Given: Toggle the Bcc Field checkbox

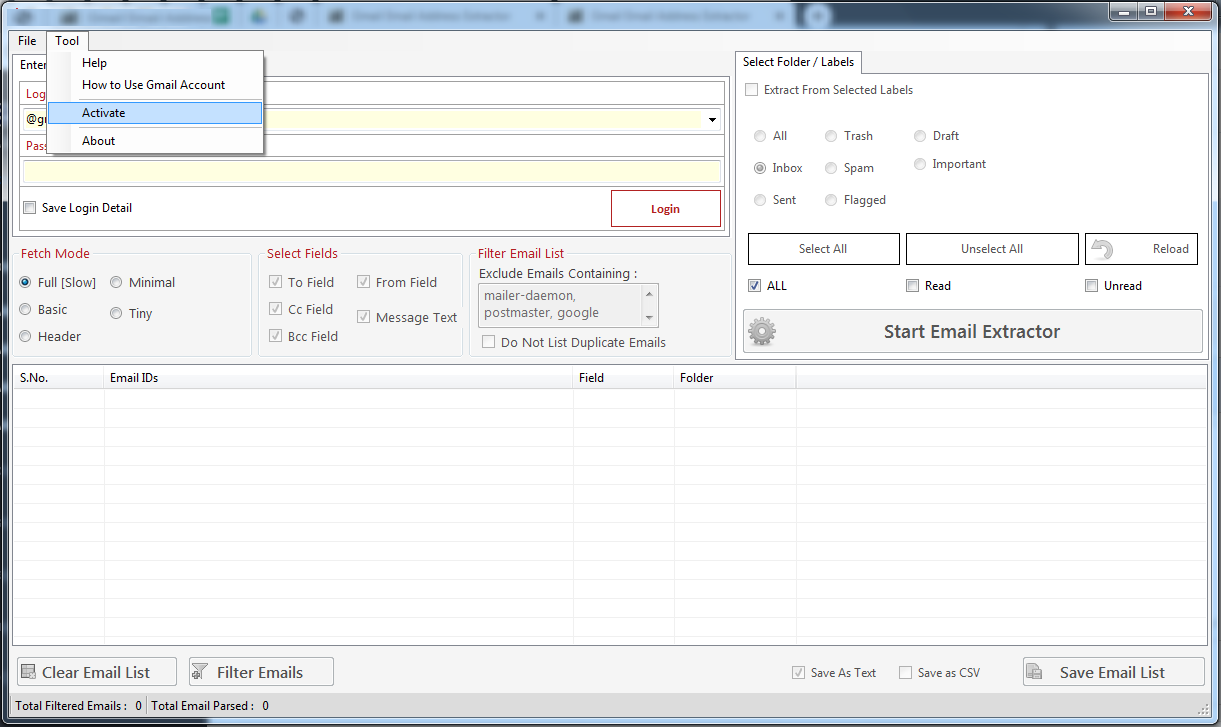Looking at the screenshot, I should click(x=275, y=337).
